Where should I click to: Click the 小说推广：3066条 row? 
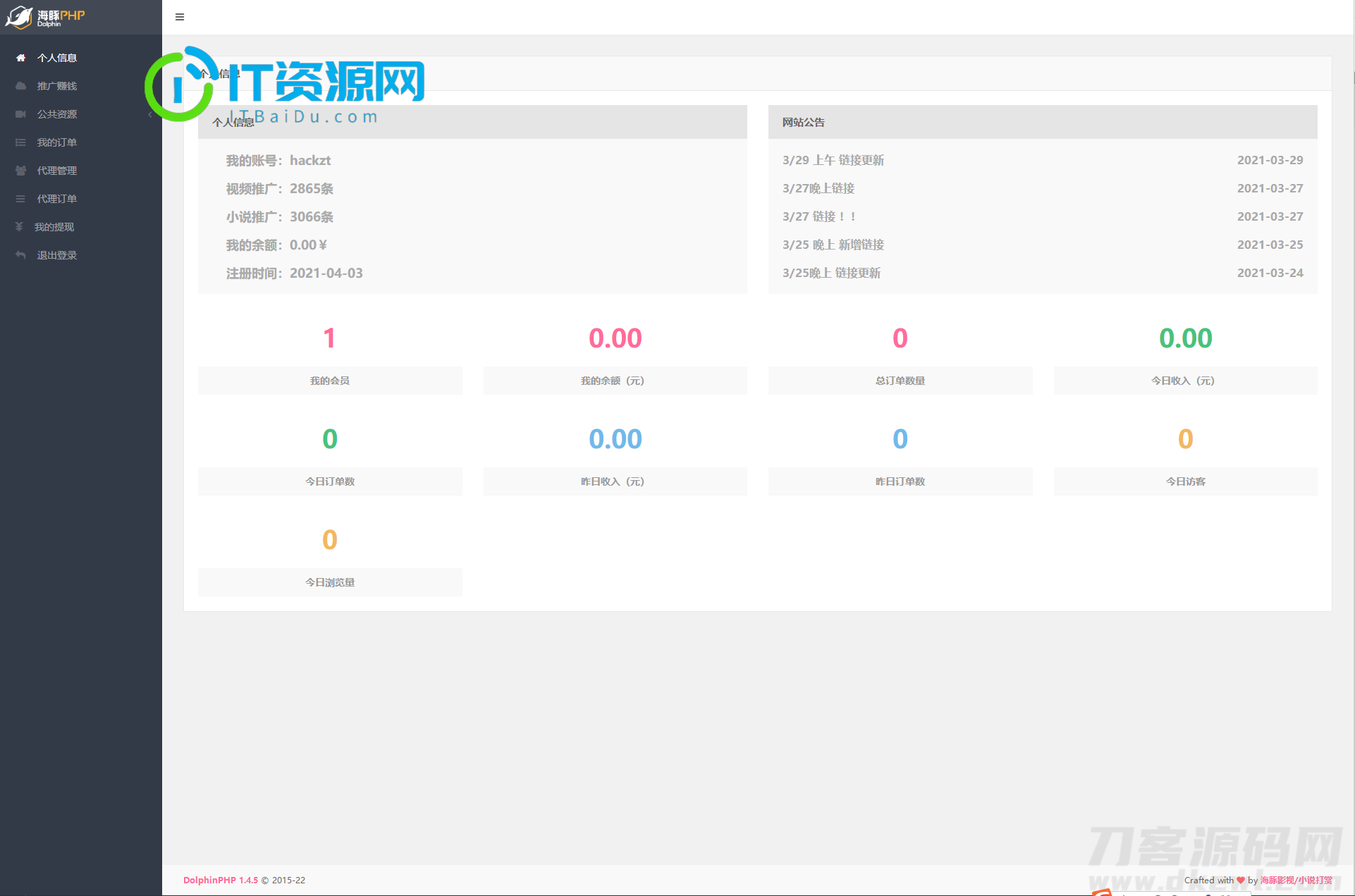(x=280, y=216)
